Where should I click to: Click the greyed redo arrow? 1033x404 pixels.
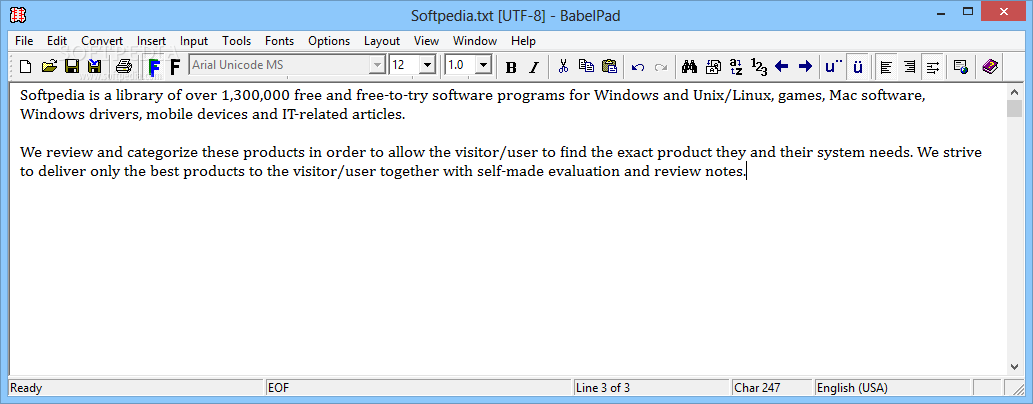tap(661, 67)
